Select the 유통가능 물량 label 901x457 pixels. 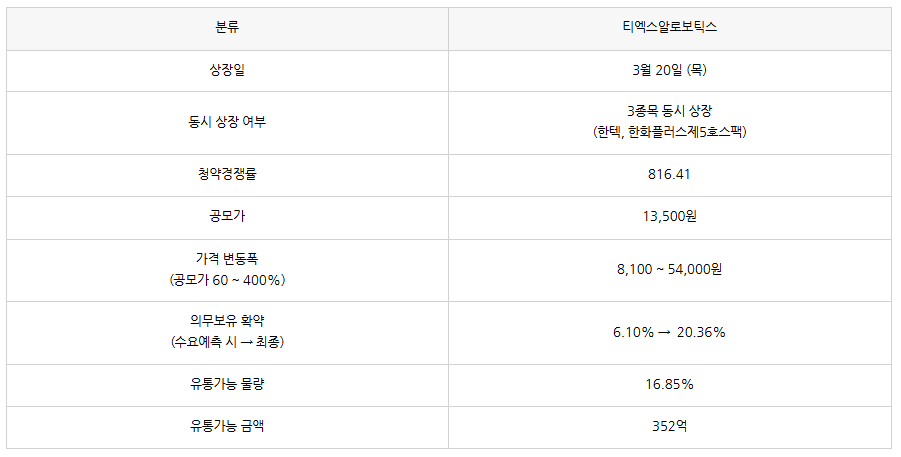[227, 385]
